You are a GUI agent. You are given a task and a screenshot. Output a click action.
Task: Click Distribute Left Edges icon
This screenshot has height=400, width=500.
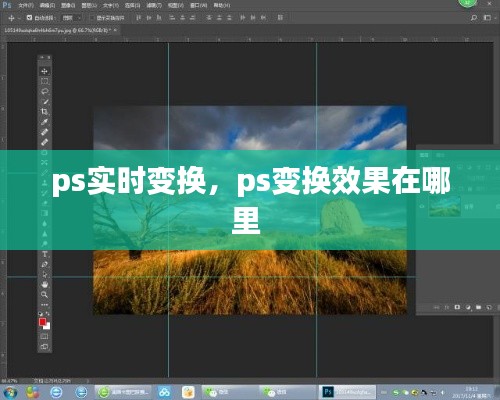coord(242,18)
